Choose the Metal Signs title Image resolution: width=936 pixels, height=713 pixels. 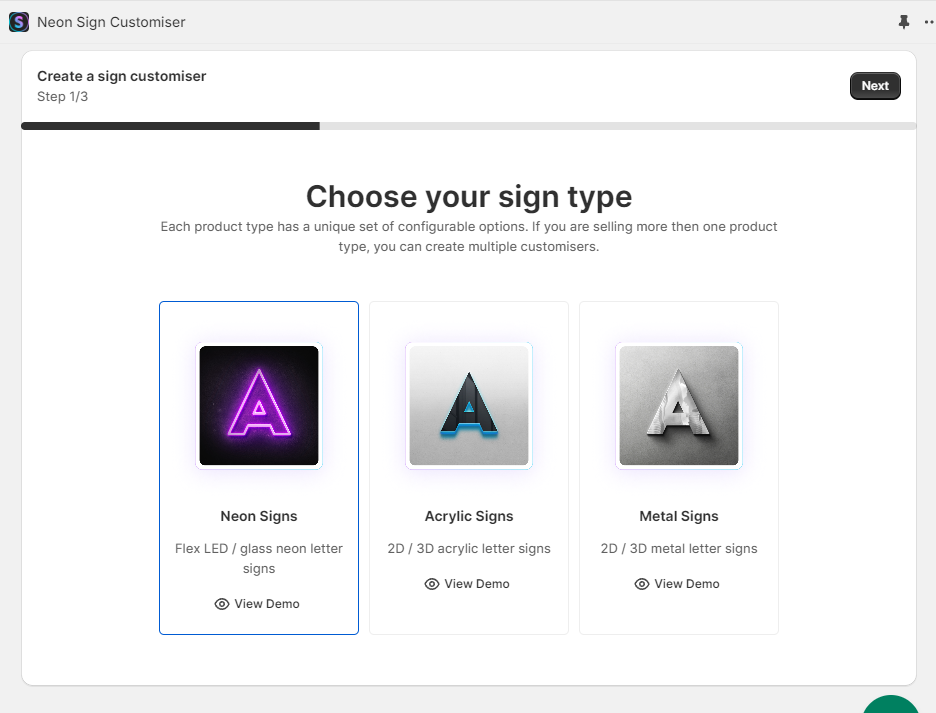click(x=679, y=516)
